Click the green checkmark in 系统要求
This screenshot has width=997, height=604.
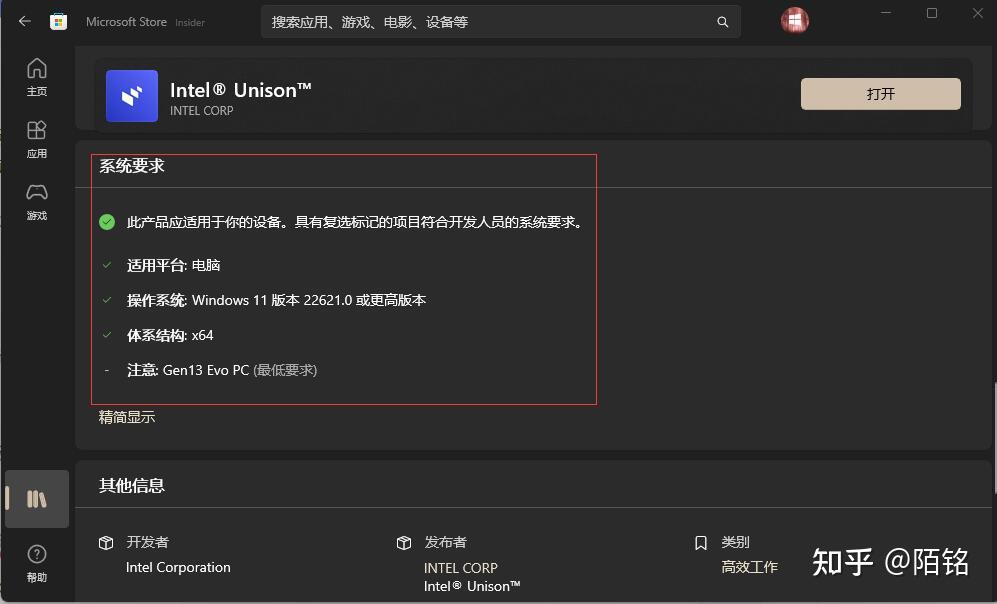(106, 222)
